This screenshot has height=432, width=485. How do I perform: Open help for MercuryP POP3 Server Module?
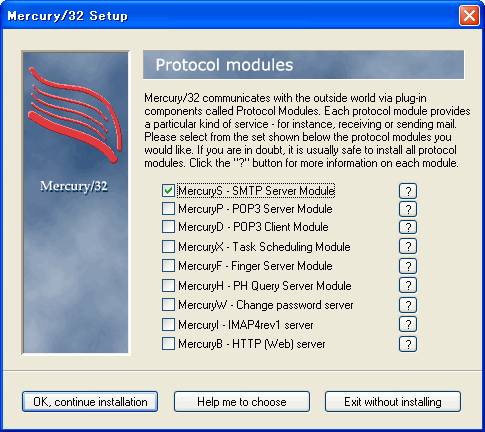[408, 209]
